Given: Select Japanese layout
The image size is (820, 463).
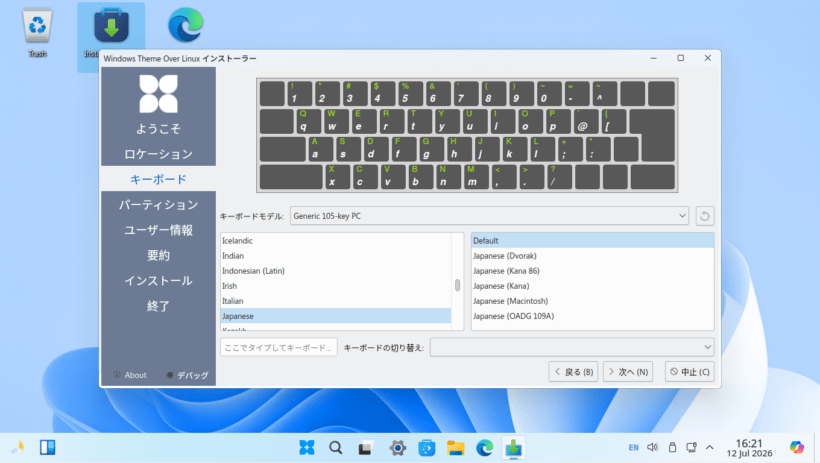Looking at the screenshot, I should tap(336, 316).
